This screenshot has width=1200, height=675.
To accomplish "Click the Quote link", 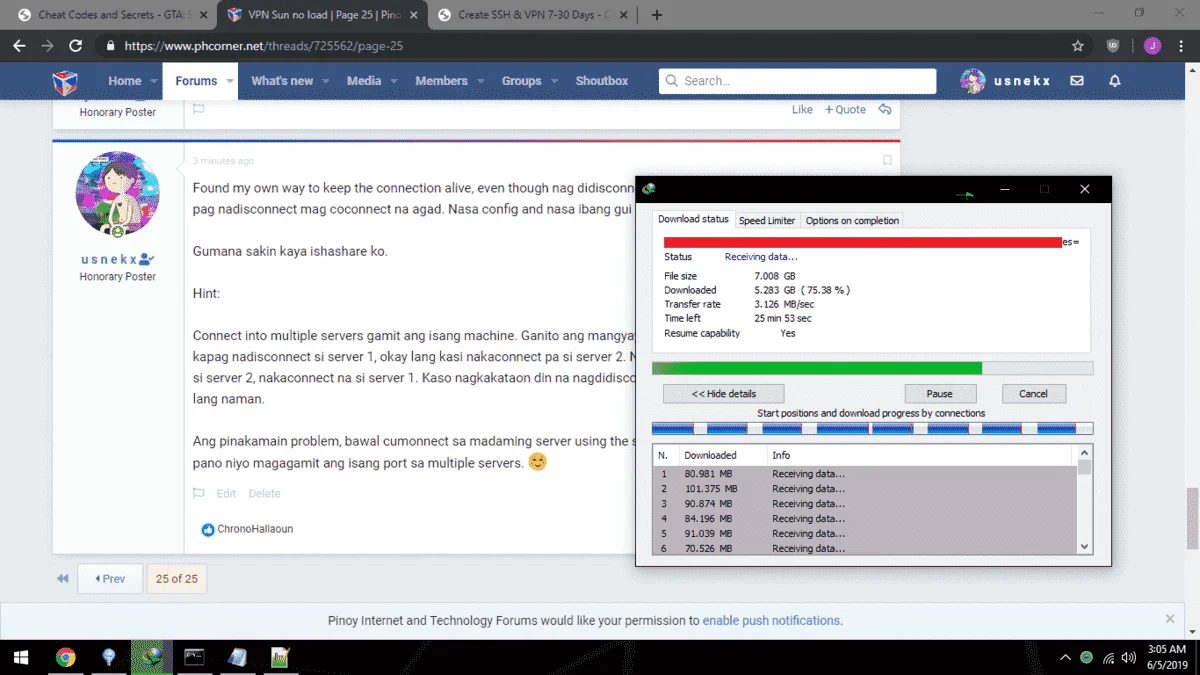I will pyautogui.click(x=845, y=110).
